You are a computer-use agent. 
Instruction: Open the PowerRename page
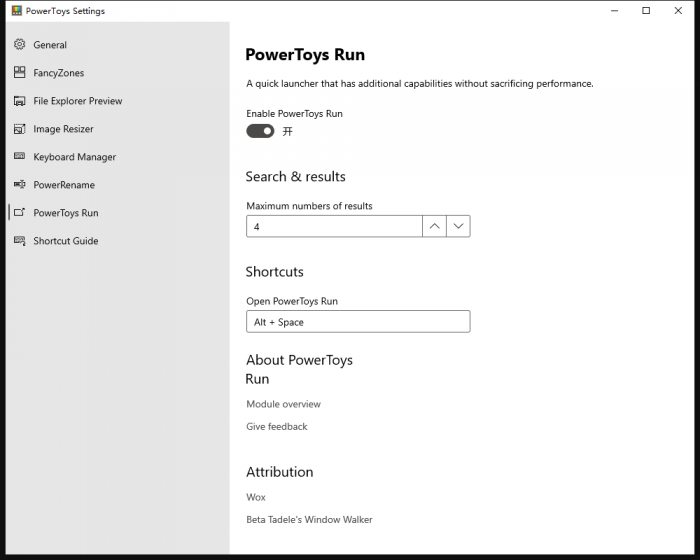(118, 185)
